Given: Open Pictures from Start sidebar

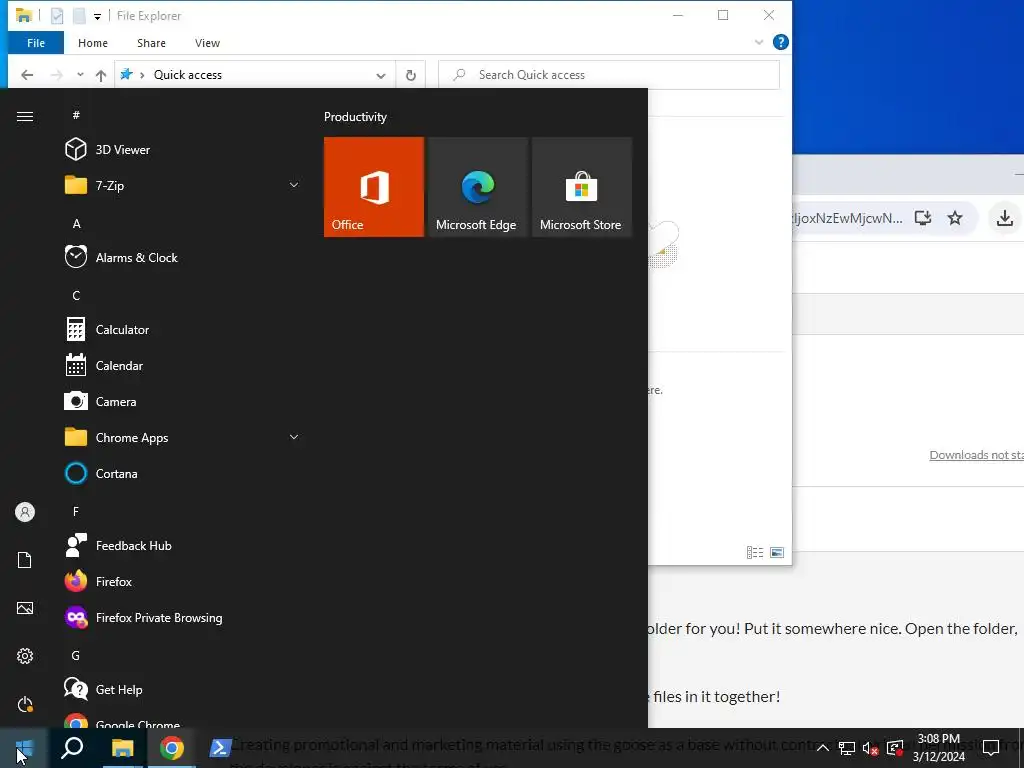Looking at the screenshot, I should [25, 608].
